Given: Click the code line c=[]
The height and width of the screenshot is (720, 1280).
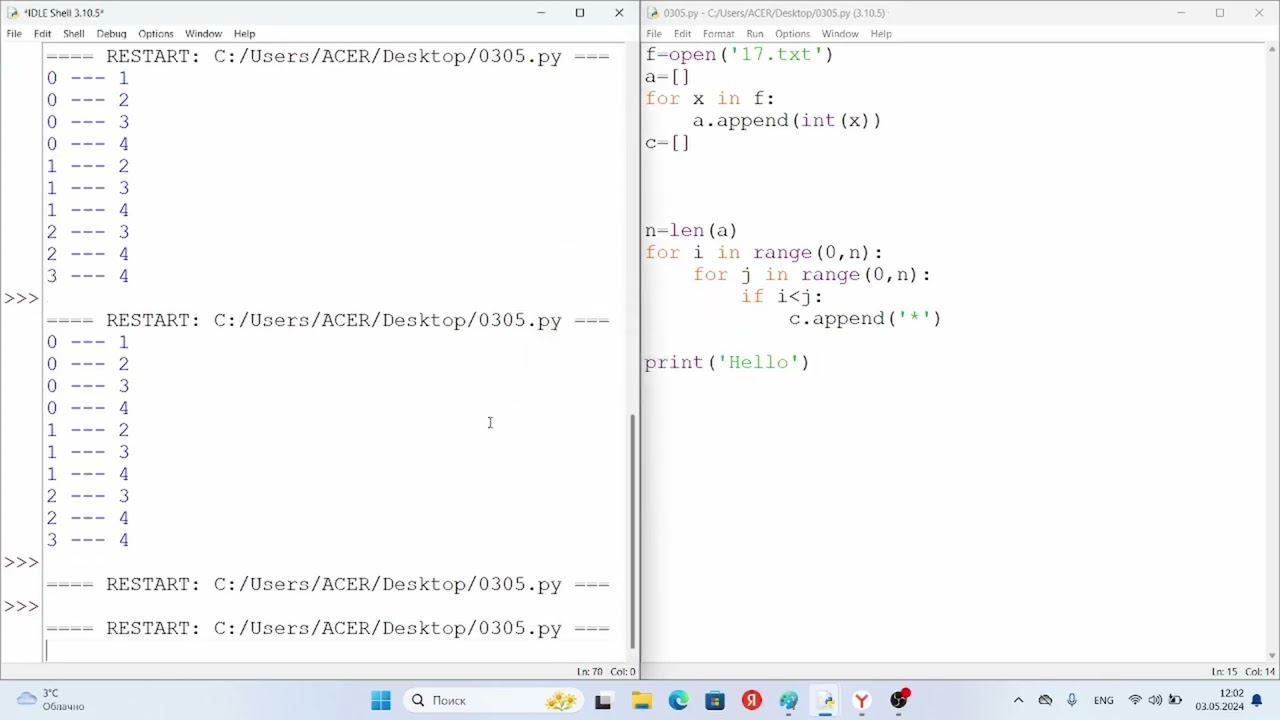Looking at the screenshot, I should click(x=667, y=143).
